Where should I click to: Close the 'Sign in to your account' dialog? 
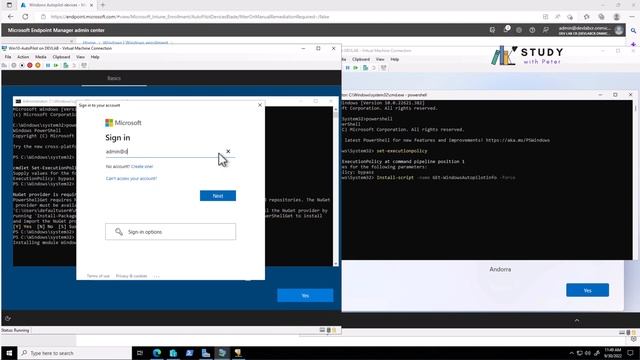(x=260, y=105)
